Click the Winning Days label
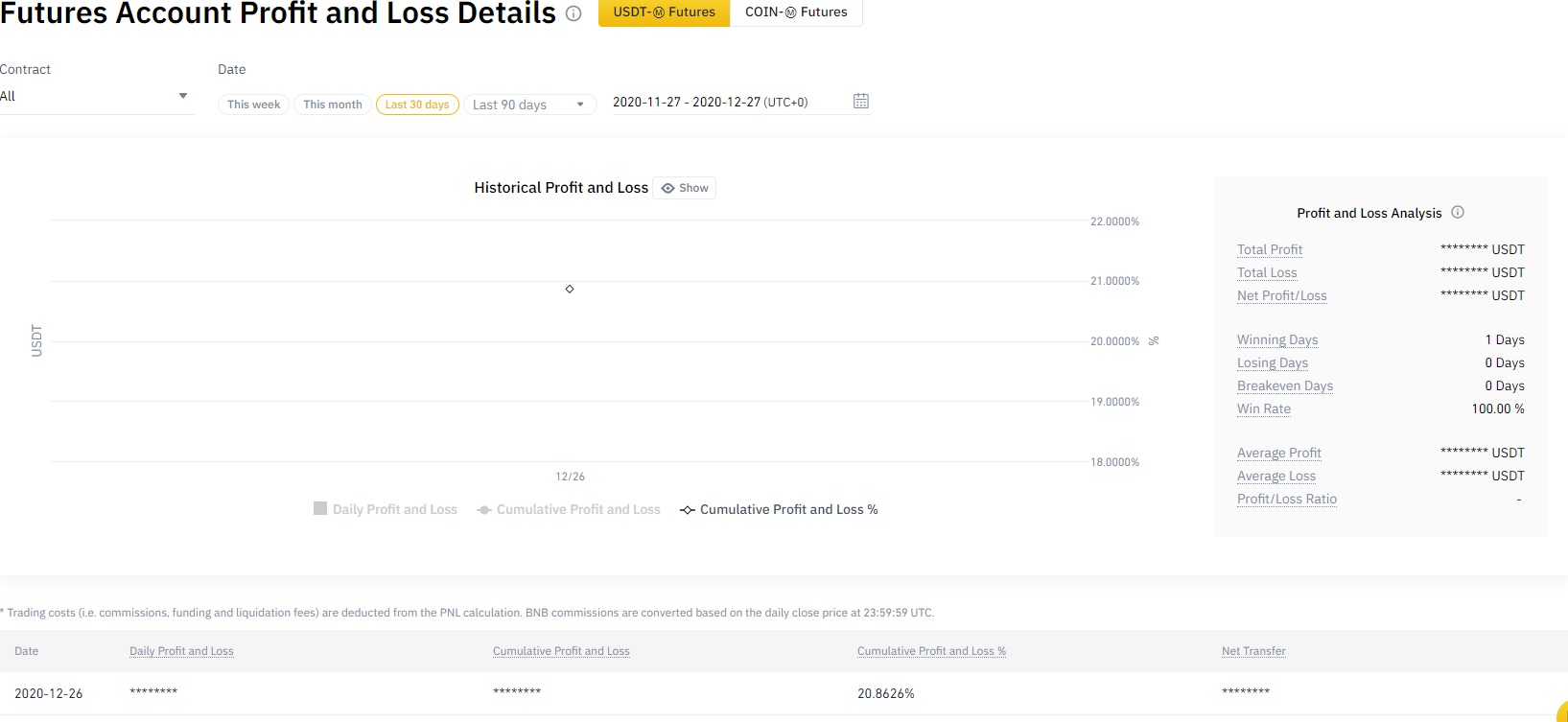Viewport: 1568px width, 722px height. (1277, 339)
